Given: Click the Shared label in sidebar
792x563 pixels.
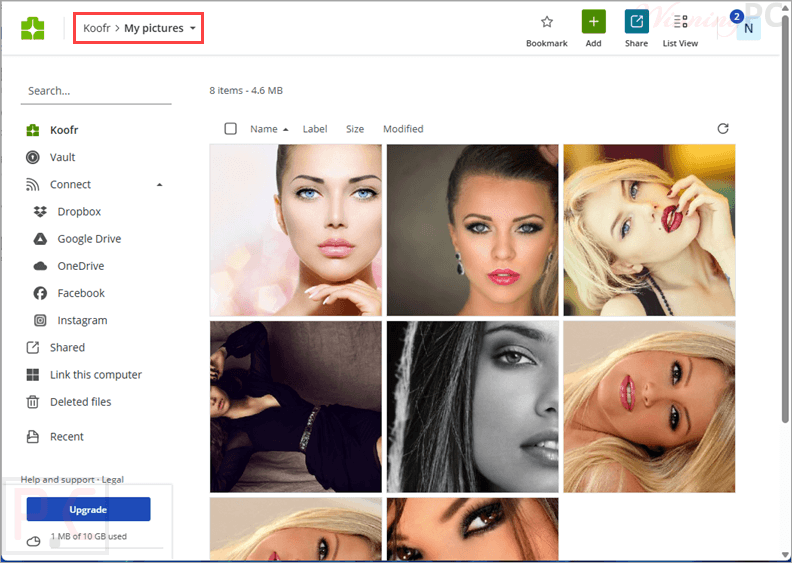Looking at the screenshot, I should (x=67, y=347).
